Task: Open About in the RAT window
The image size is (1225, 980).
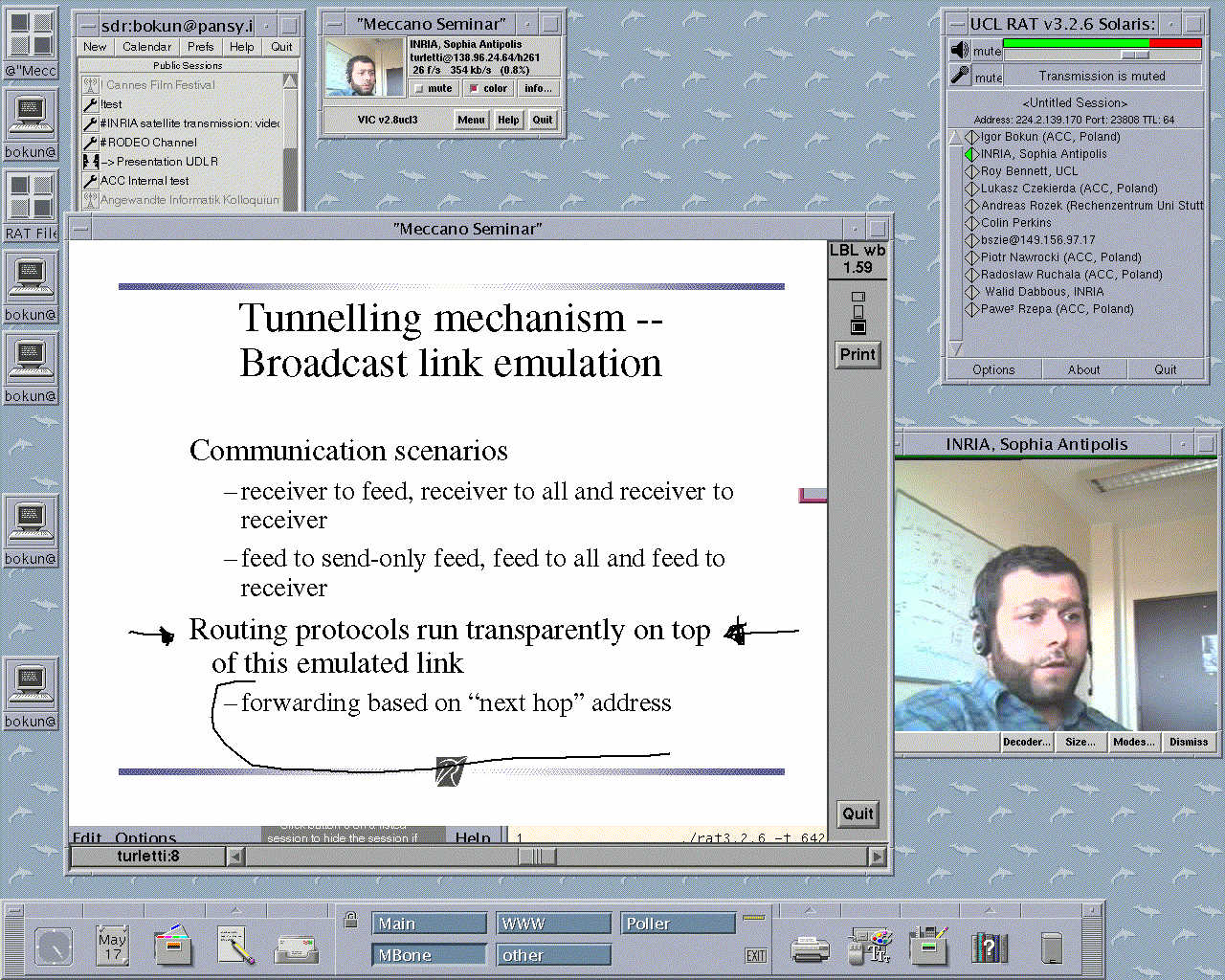Action: coord(1083,369)
